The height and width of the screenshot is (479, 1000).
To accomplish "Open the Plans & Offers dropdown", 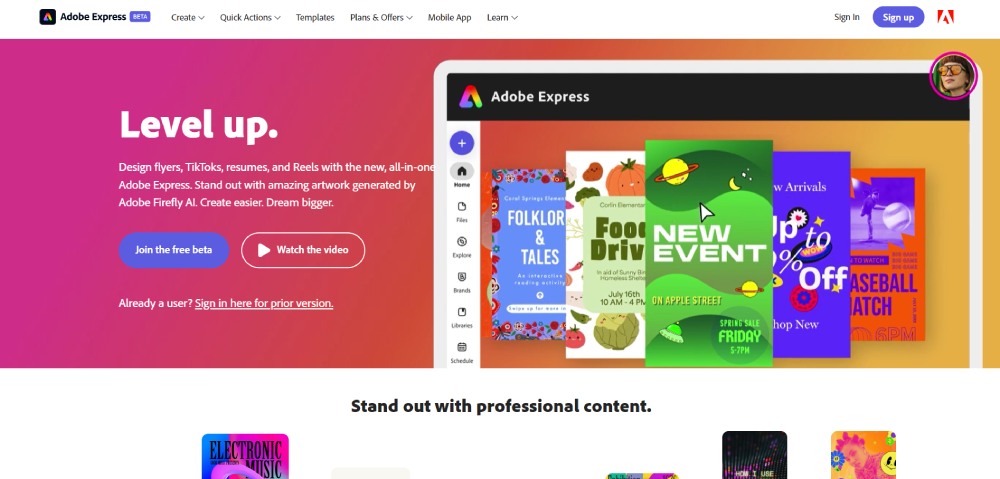I will (x=381, y=18).
